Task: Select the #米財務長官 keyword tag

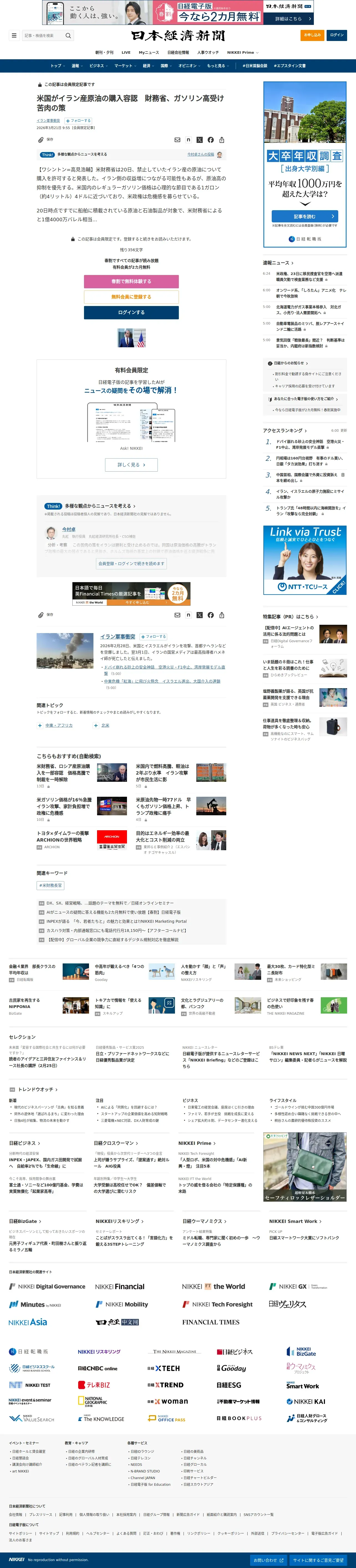Action: tap(50, 886)
